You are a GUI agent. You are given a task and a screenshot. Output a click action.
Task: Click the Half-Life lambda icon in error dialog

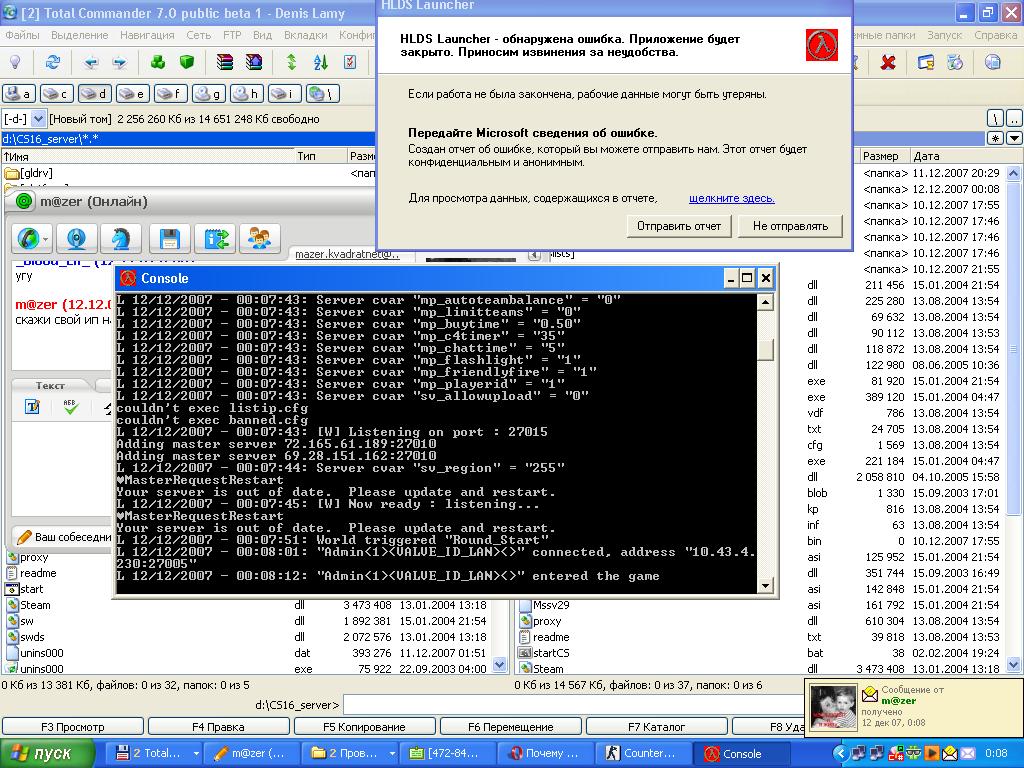click(x=822, y=44)
